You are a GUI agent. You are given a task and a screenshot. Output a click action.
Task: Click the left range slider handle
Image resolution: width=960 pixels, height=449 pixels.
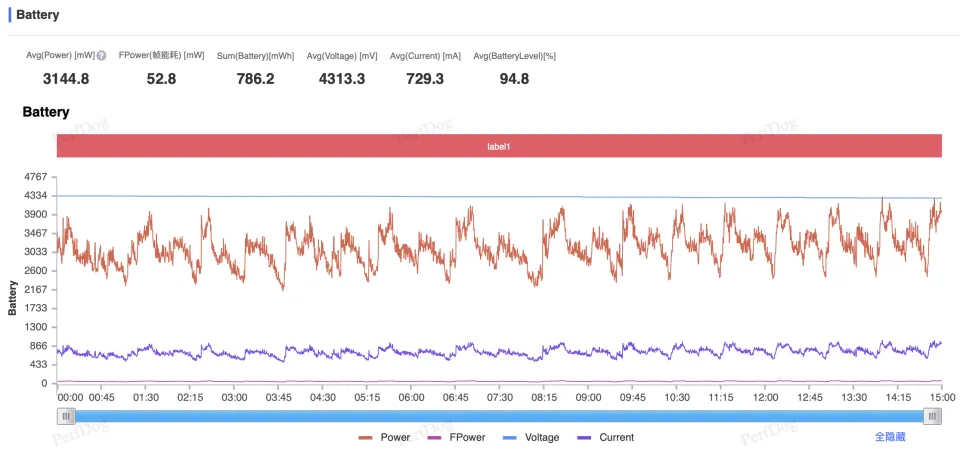click(66, 416)
